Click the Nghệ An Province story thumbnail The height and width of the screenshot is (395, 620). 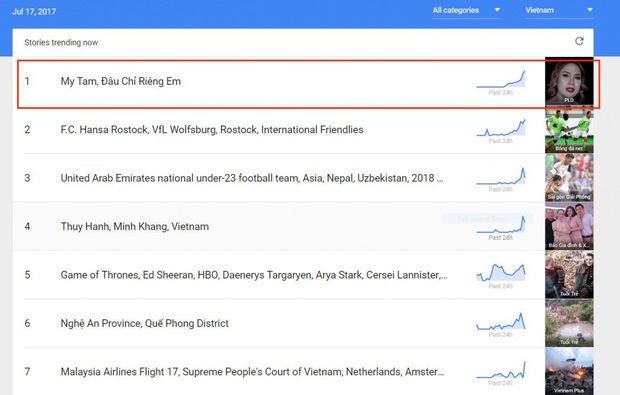(x=569, y=323)
